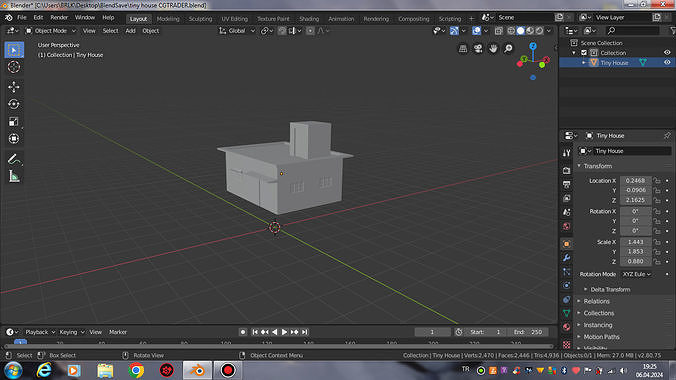This screenshot has width=676, height=380.
Task: Collapse the Transform panel
Action: [597, 166]
